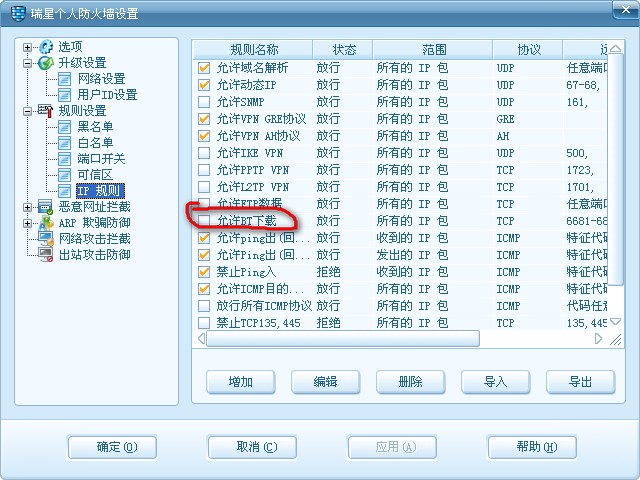Enable the 允许SNMP rule checkbox
Screen dimensions: 640x480
[204, 102]
